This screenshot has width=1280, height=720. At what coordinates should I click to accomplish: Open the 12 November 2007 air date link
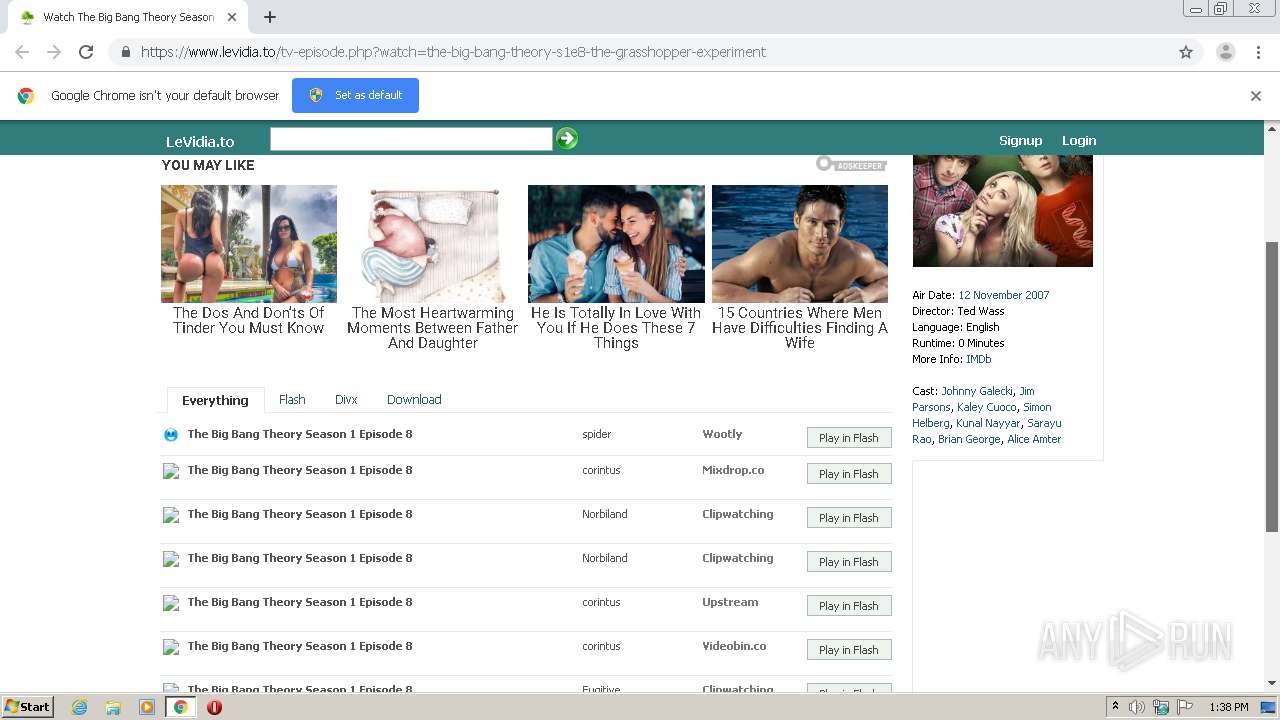click(1004, 295)
